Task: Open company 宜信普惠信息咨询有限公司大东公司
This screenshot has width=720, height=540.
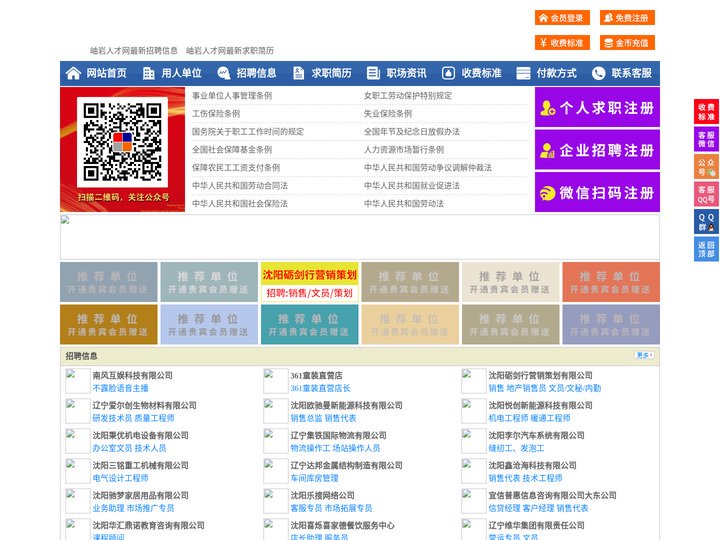Action: point(552,495)
